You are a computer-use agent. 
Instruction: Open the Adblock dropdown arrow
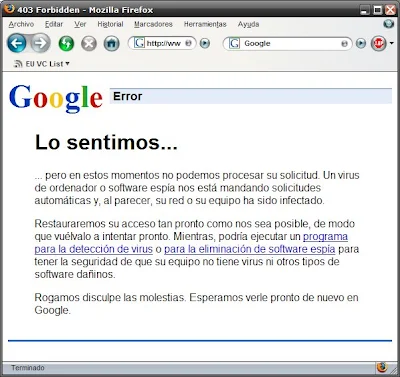tap(392, 43)
